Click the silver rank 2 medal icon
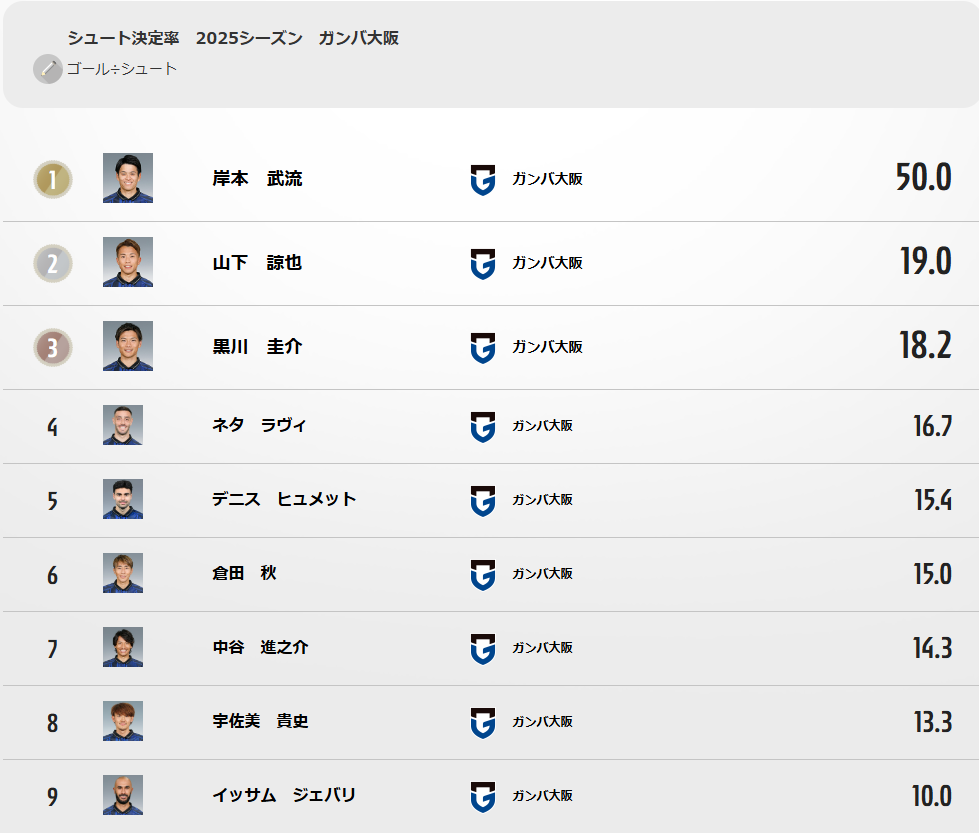 point(53,264)
